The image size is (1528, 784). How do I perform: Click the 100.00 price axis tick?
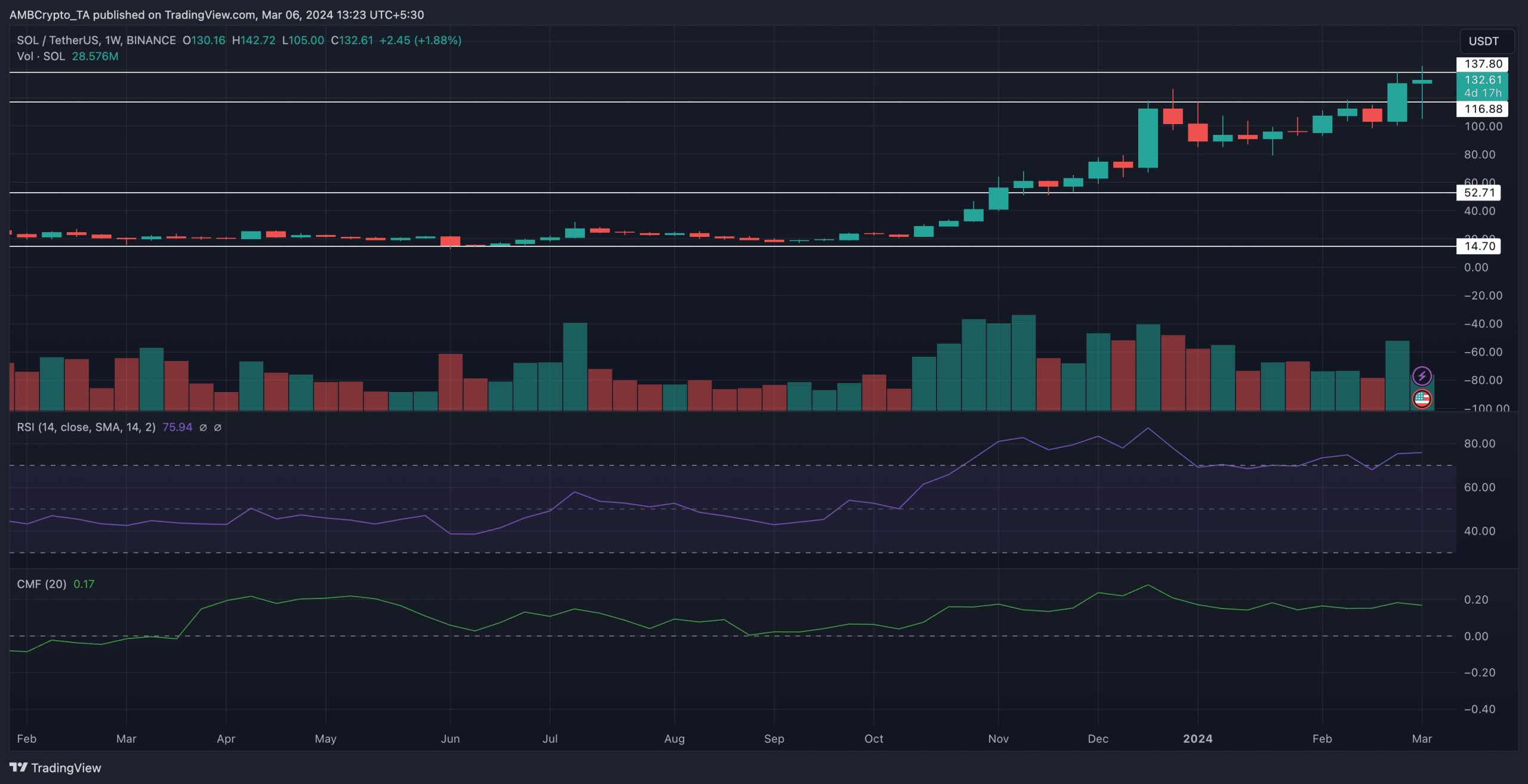1483,126
